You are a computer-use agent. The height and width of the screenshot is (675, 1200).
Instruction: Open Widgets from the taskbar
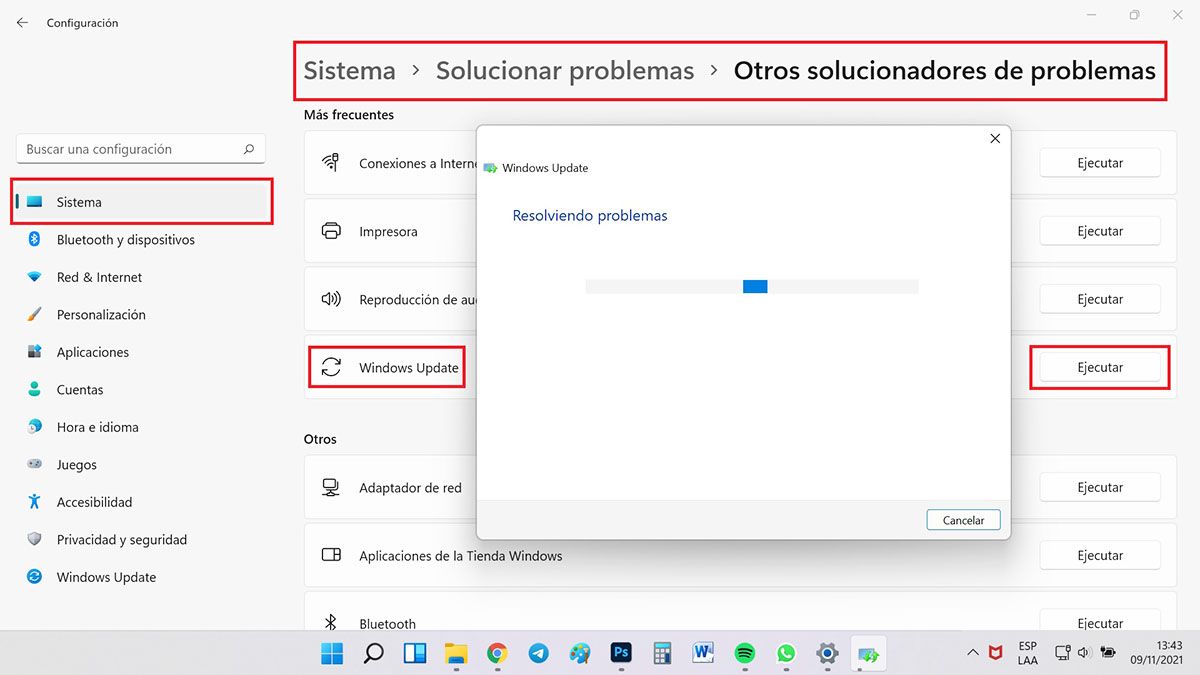415,653
